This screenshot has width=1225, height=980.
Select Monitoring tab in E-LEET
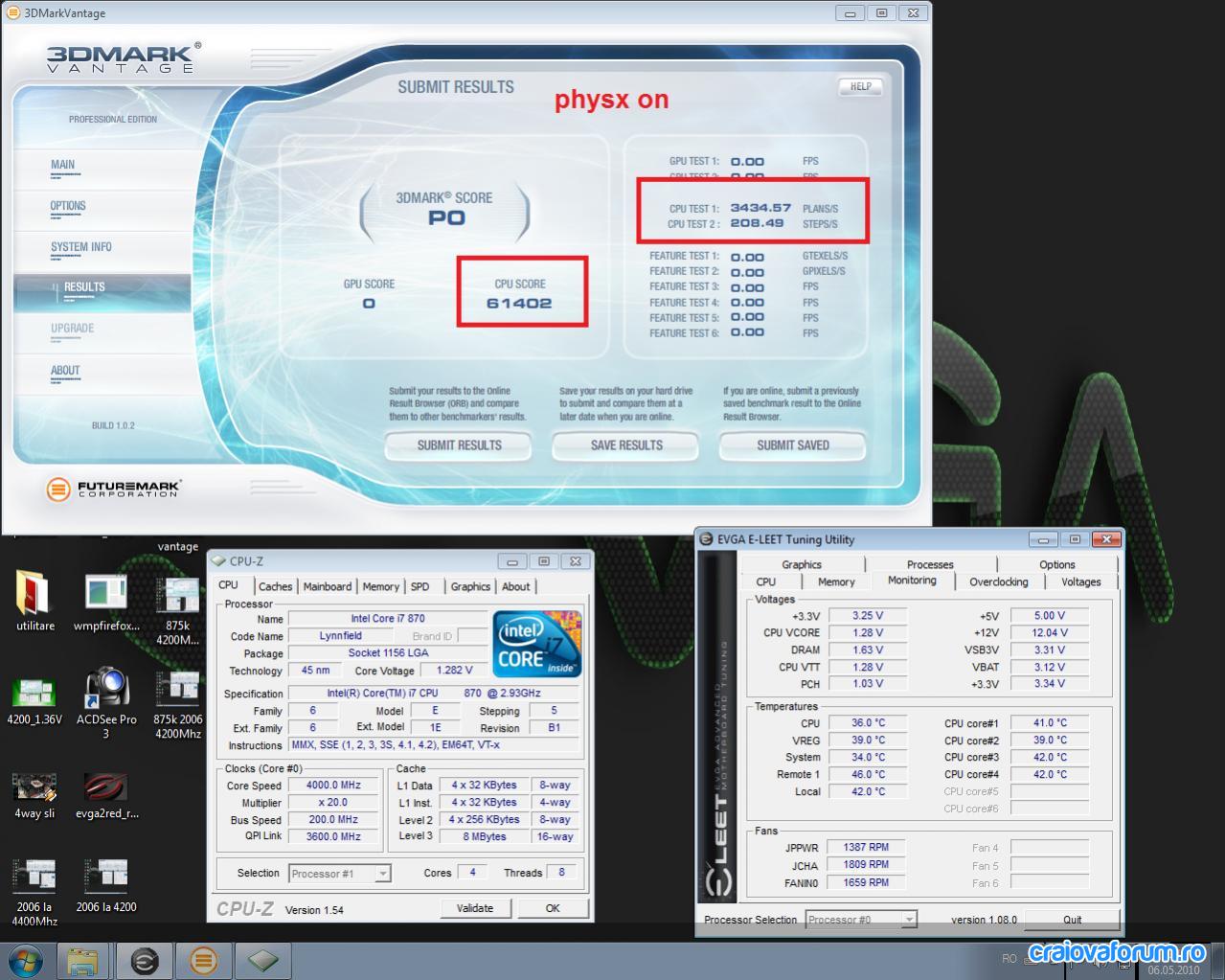tap(912, 581)
